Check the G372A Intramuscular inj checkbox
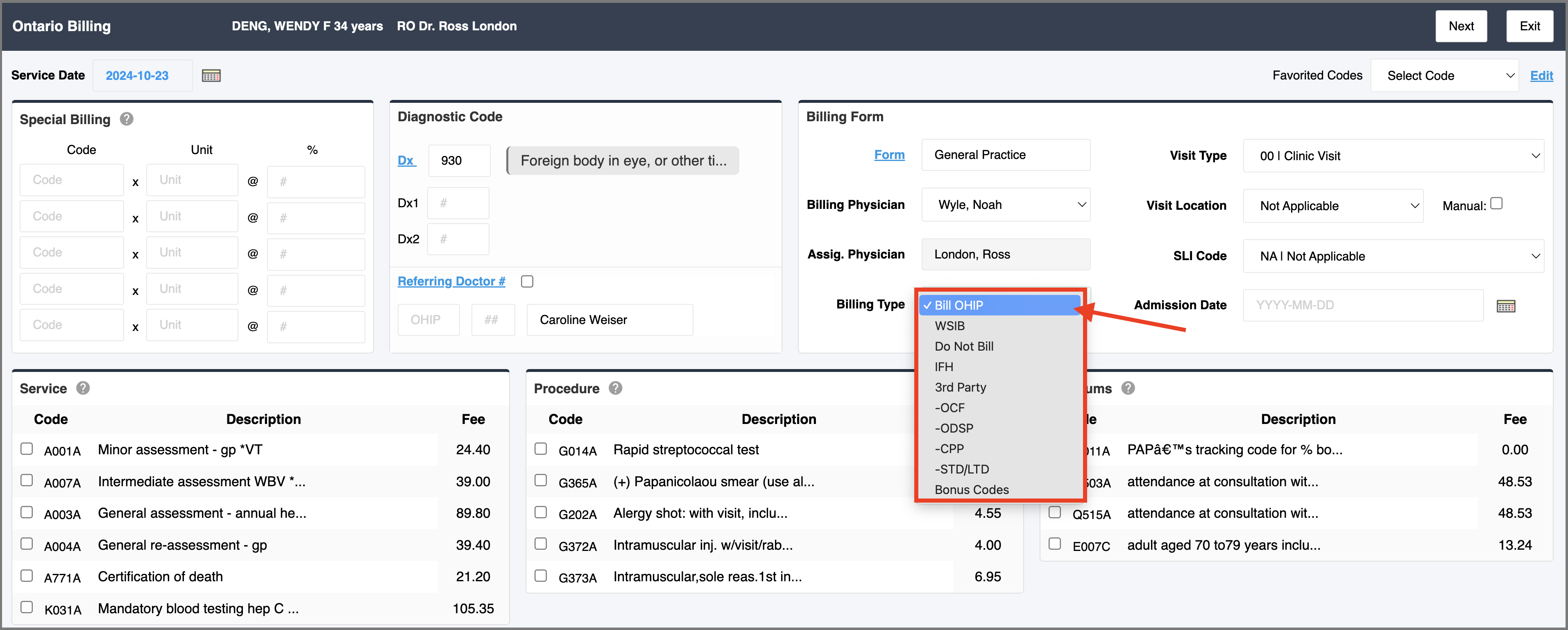 (541, 544)
